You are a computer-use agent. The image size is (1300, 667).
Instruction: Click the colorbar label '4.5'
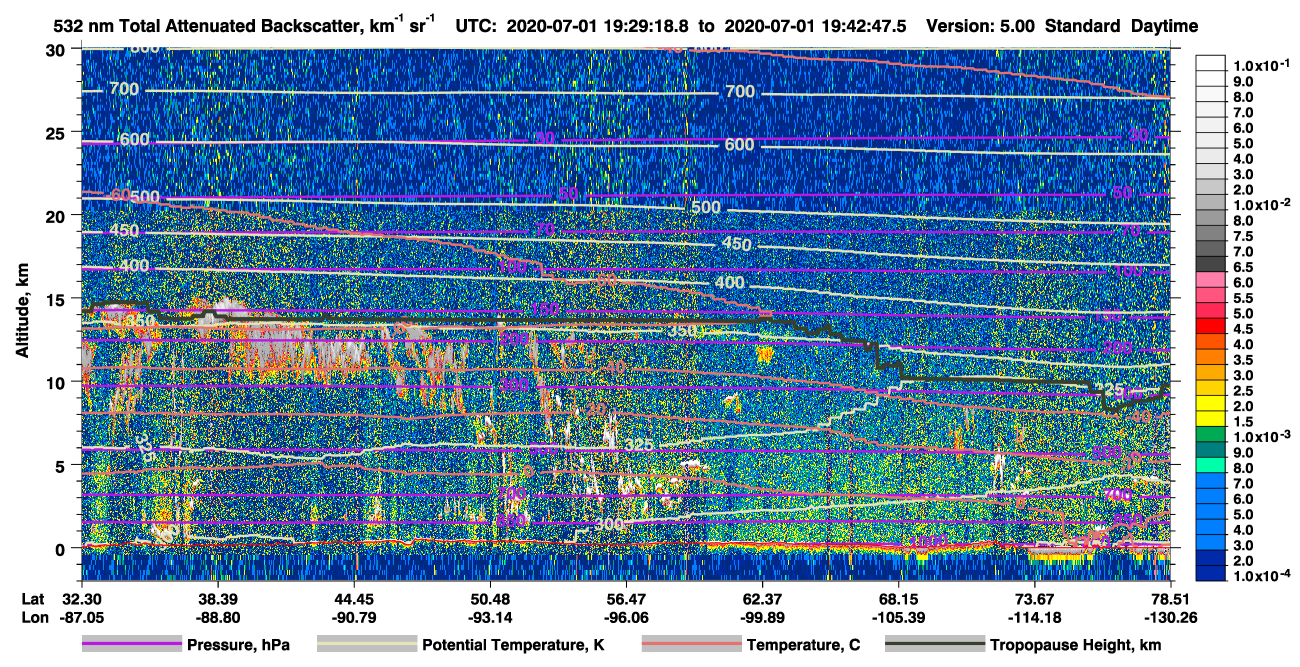[1242, 329]
